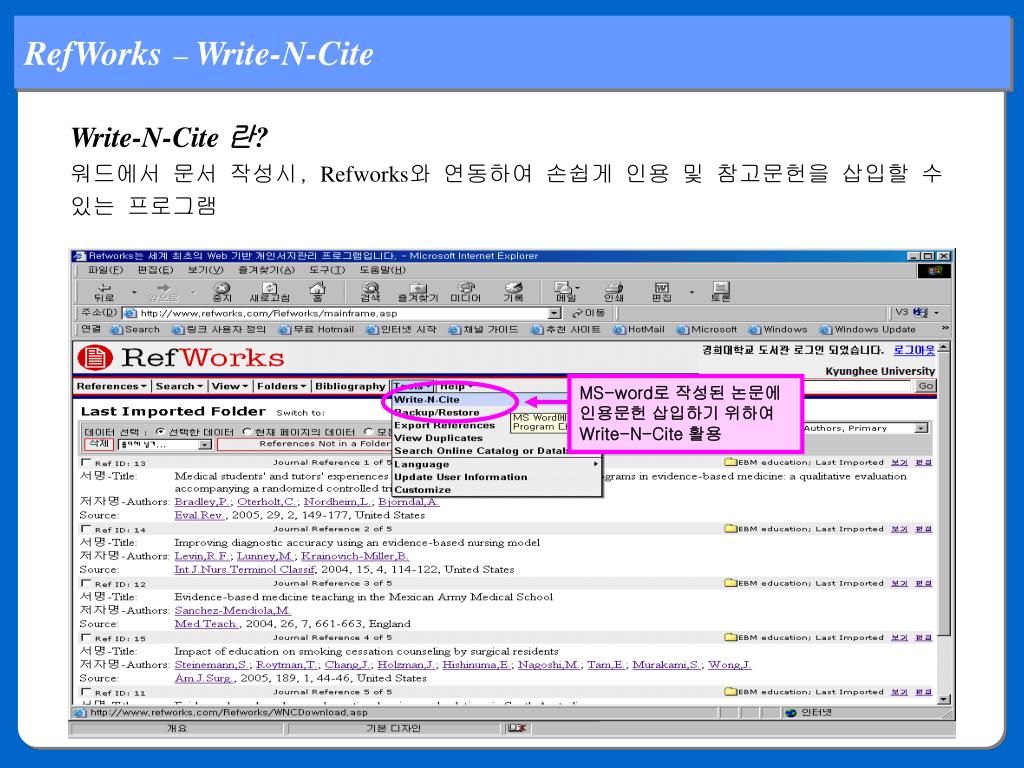Click the address bar URL field

point(343,313)
